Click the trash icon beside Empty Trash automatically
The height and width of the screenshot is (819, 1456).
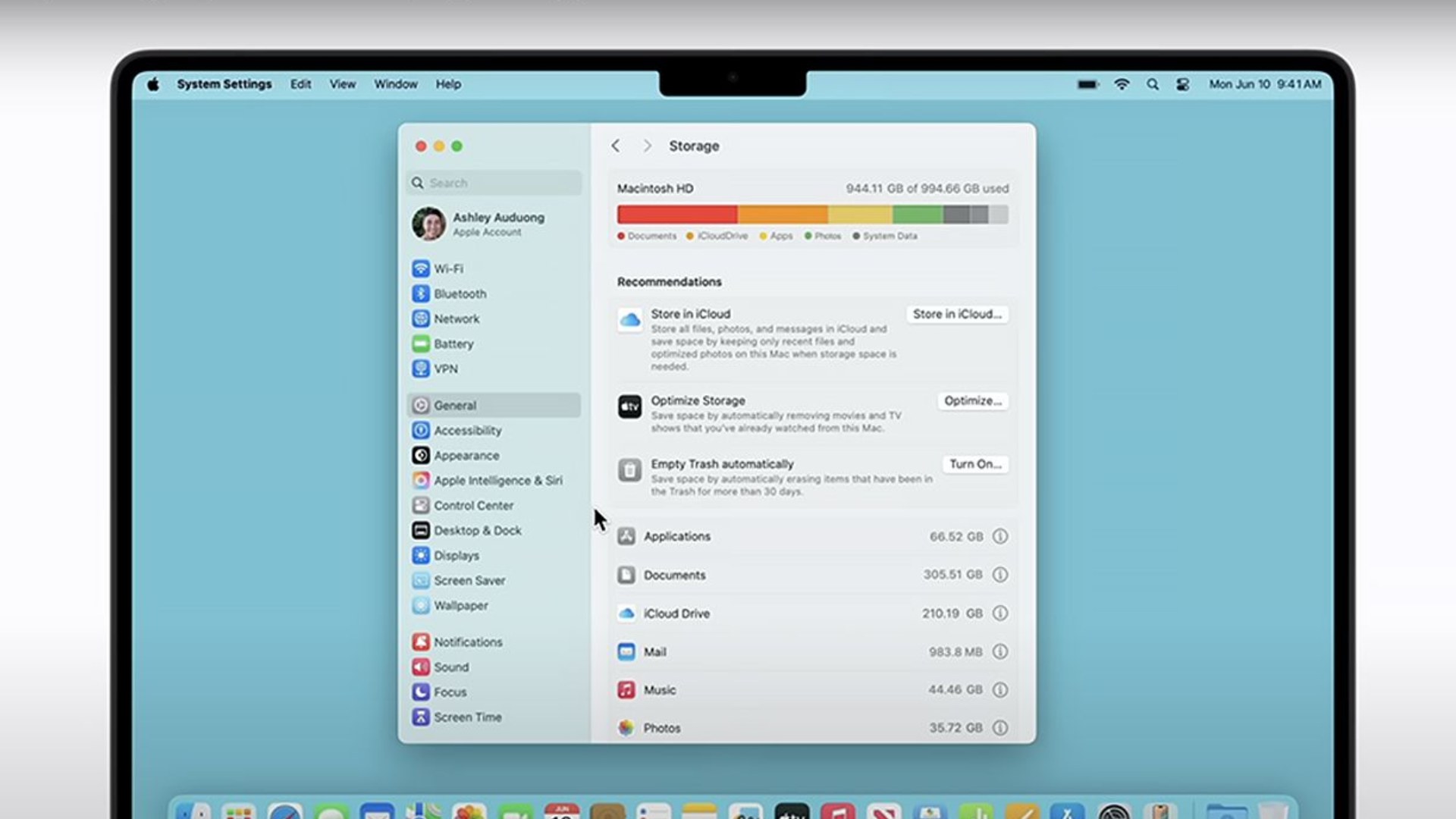(629, 470)
